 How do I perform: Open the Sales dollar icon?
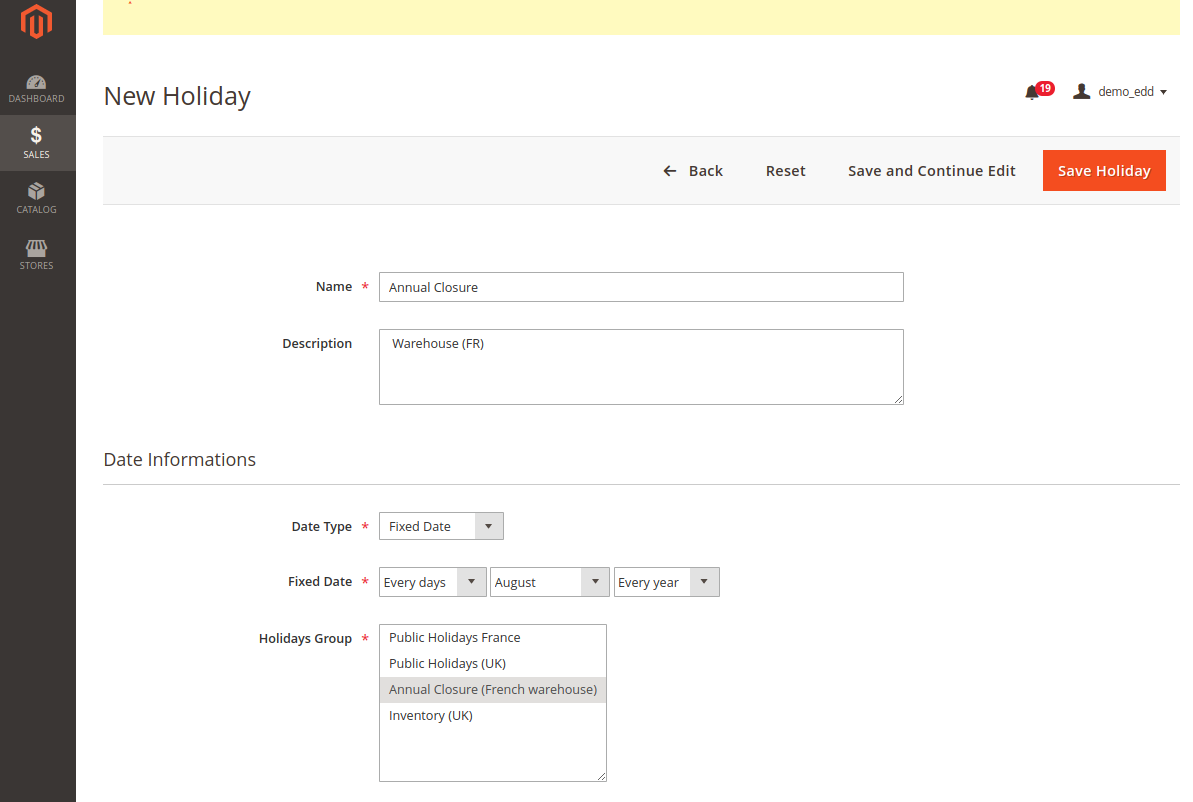click(37, 135)
